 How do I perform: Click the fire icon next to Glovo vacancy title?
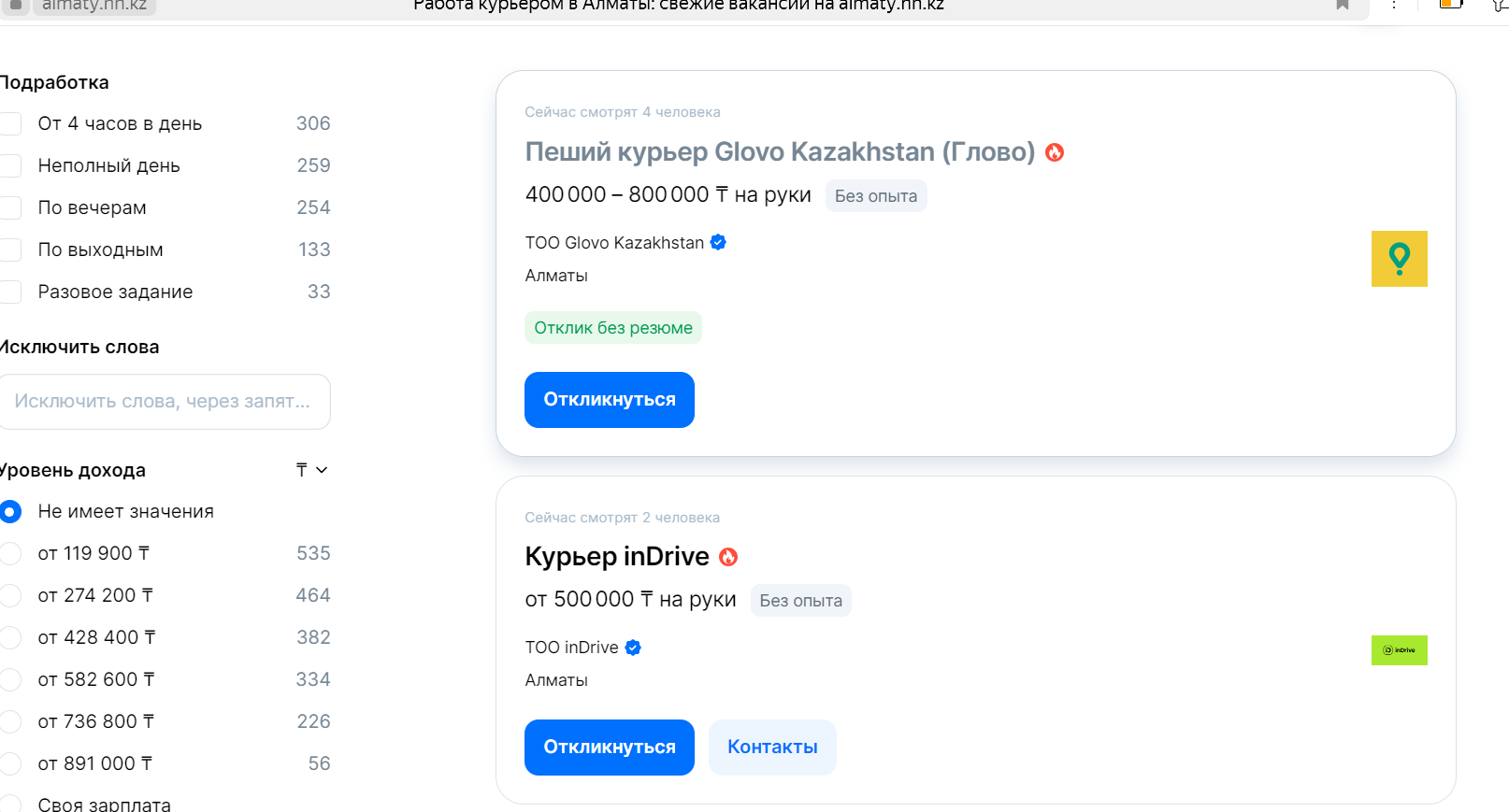click(1055, 152)
